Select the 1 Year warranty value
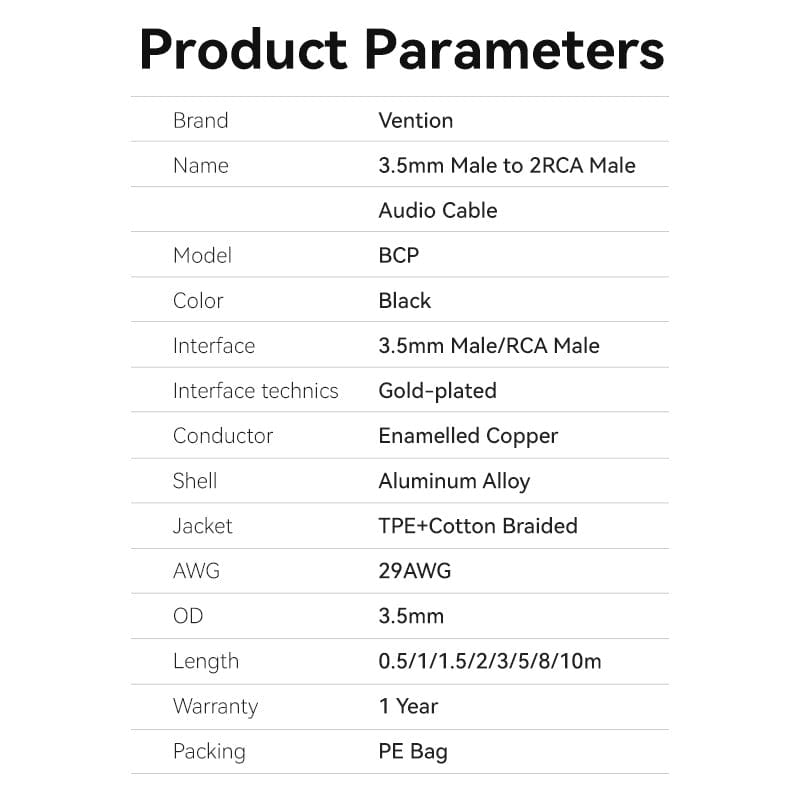This screenshot has height=800, width=800. tap(408, 706)
